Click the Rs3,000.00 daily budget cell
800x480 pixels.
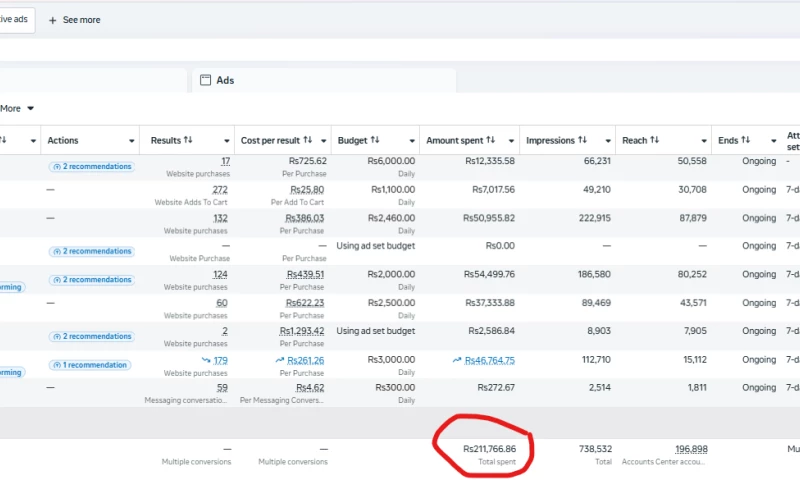(391, 360)
